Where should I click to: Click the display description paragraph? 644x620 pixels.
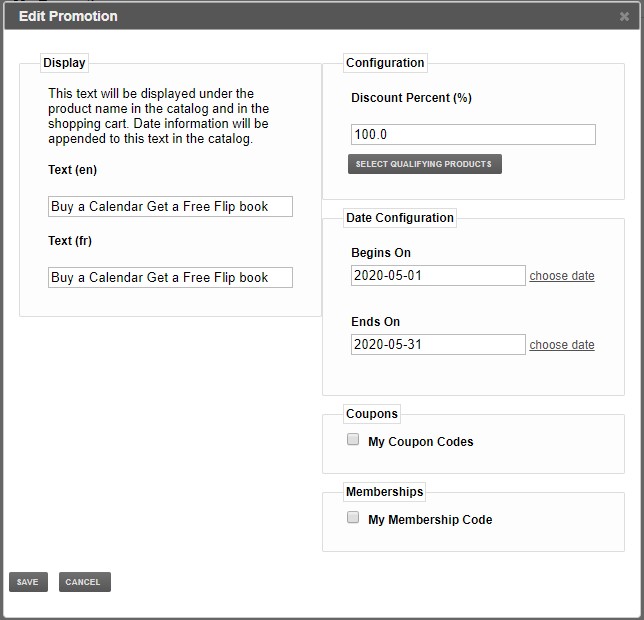point(159,116)
